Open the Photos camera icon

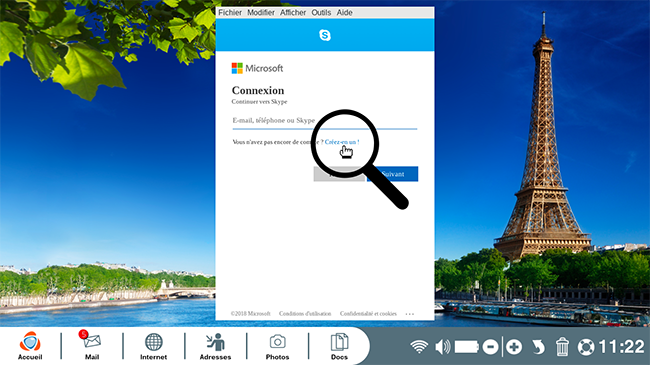(x=277, y=347)
